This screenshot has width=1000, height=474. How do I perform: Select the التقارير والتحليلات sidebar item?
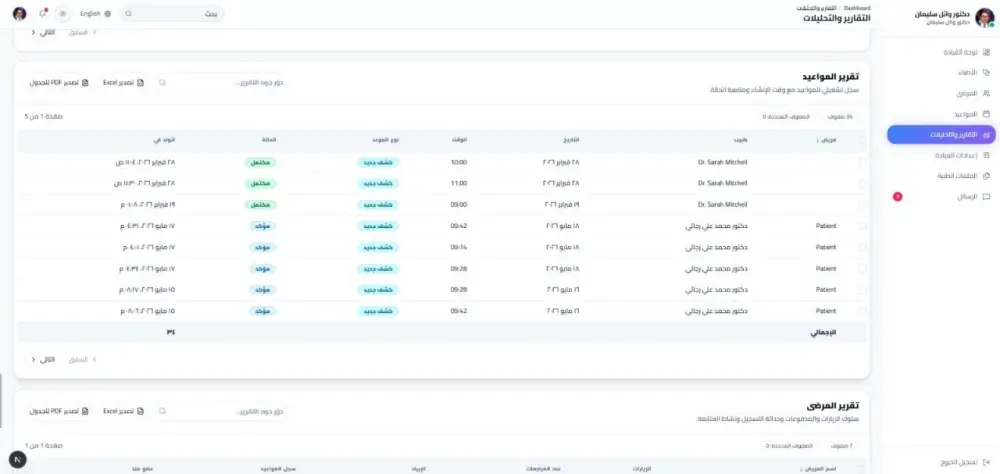point(941,135)
